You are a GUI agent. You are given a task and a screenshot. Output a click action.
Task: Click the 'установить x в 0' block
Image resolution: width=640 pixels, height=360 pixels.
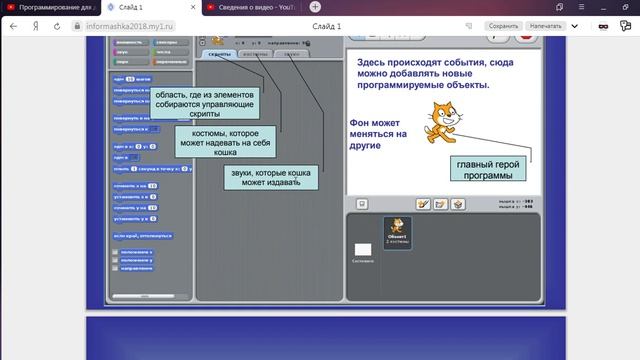135,197
